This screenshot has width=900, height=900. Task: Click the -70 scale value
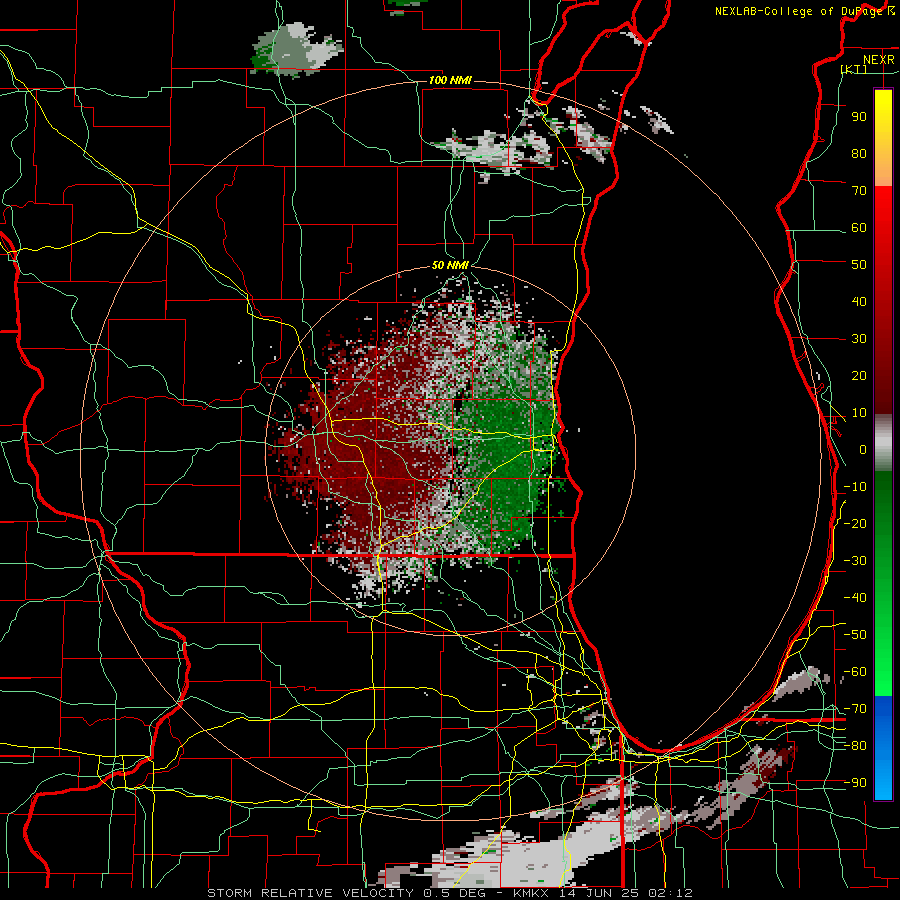[x=855, y=709]
